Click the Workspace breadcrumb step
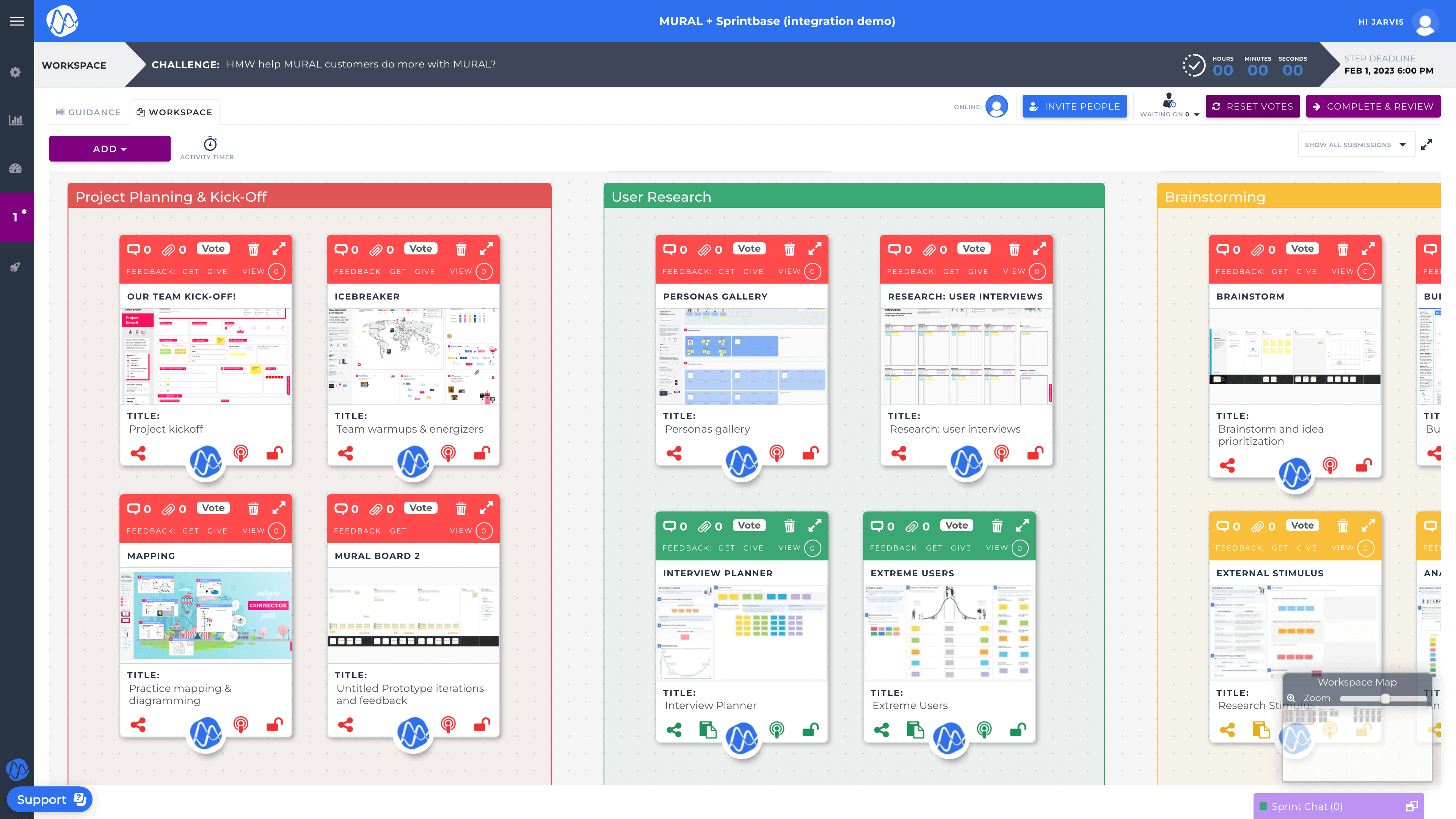This screenshot has width=1456, height=819. [x=74, y=65]
